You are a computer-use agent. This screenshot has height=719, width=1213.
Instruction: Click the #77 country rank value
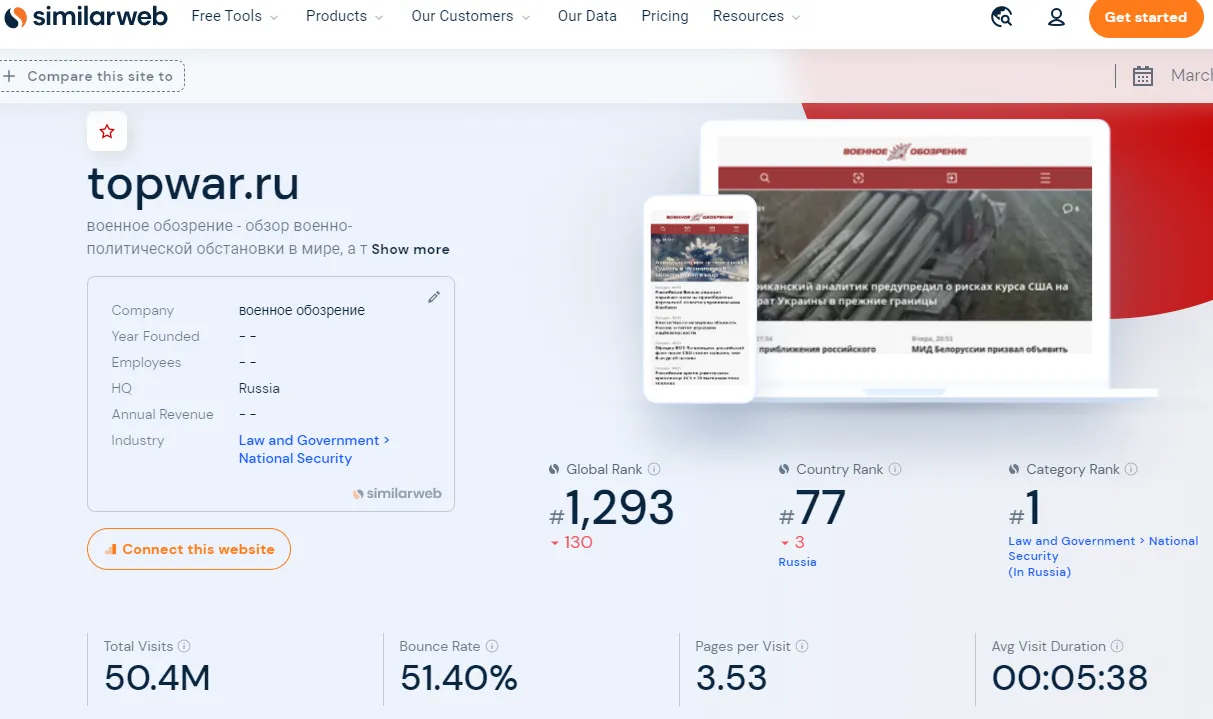coord(812,509)
